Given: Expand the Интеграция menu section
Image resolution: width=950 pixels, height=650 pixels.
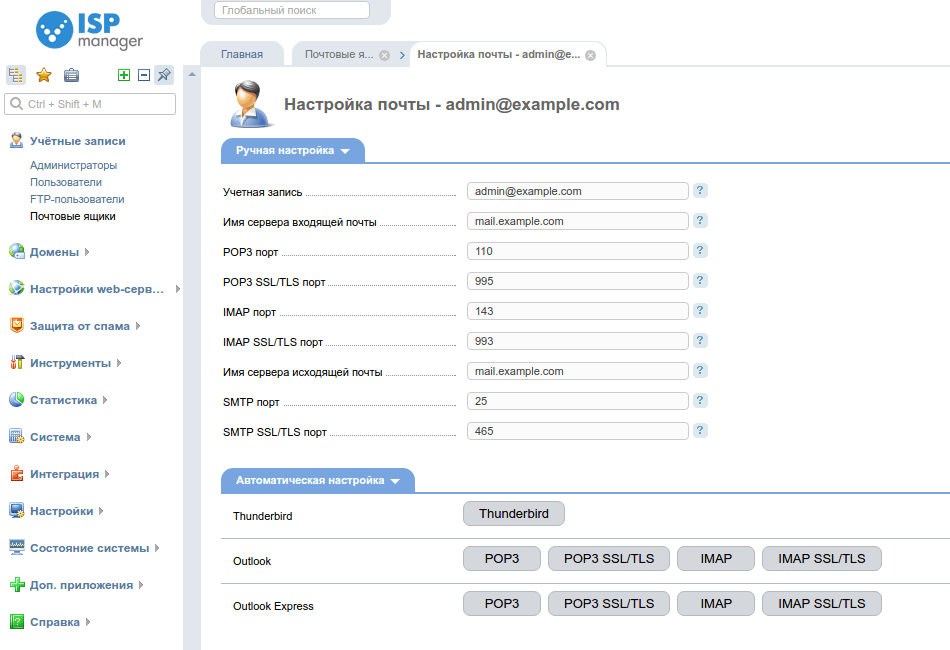Looking at the screenshot, I should tap(107, 474).
